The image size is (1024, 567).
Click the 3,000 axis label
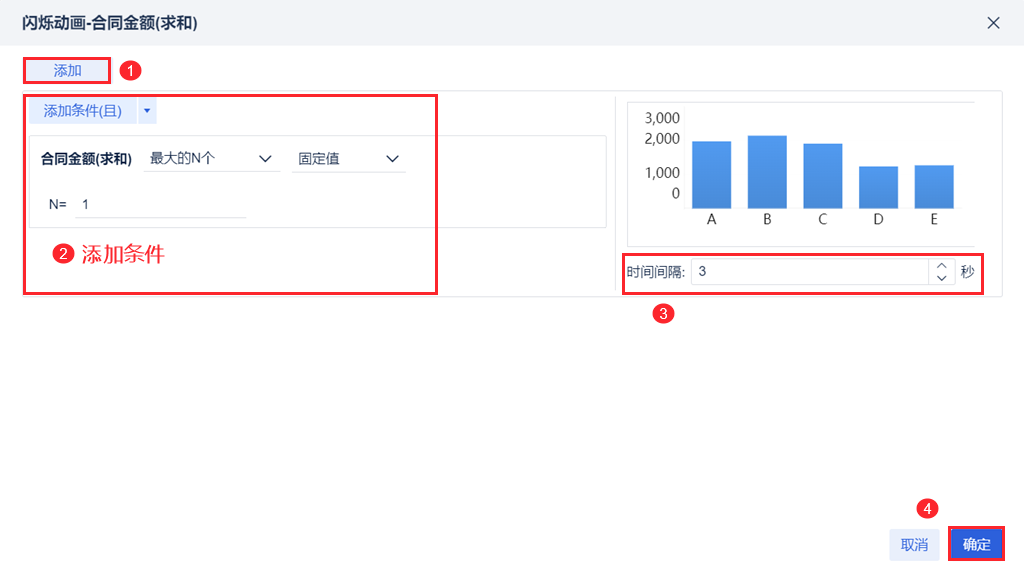662,118
